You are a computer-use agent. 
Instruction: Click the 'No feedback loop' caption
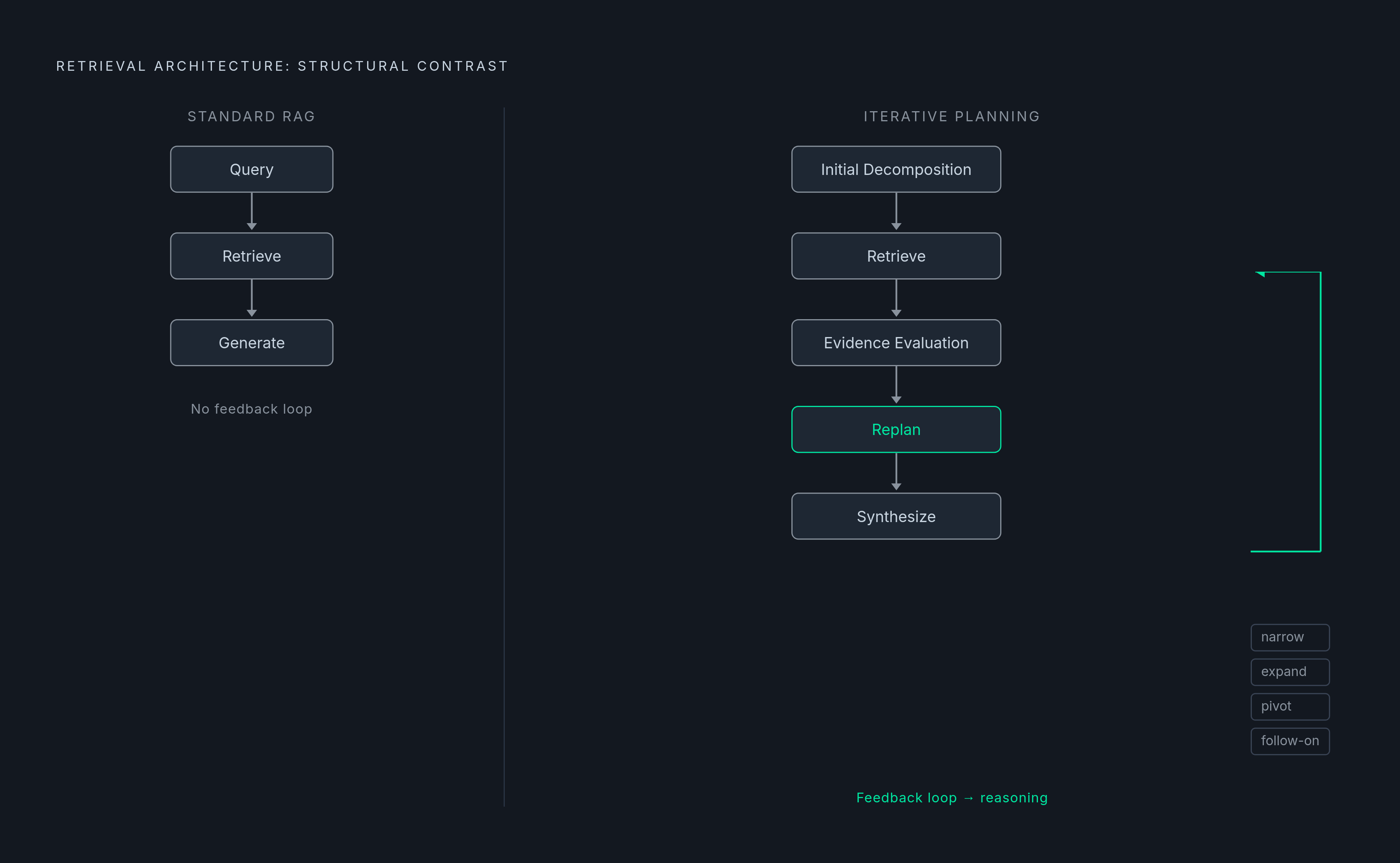click(x=251, y=409)
